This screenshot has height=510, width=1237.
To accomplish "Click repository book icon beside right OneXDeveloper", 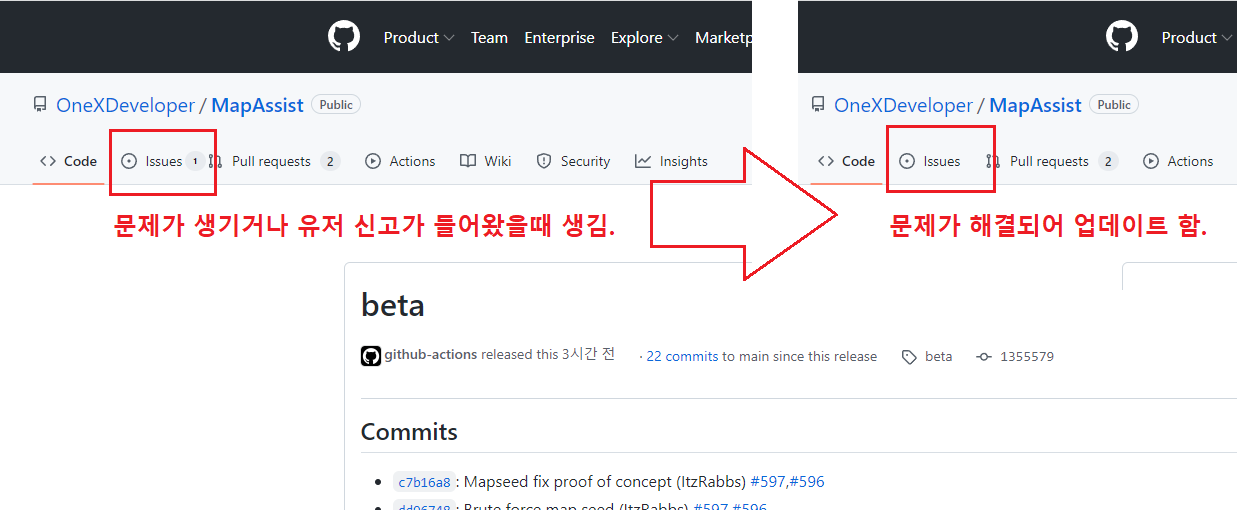I will (x=818, y=105).
